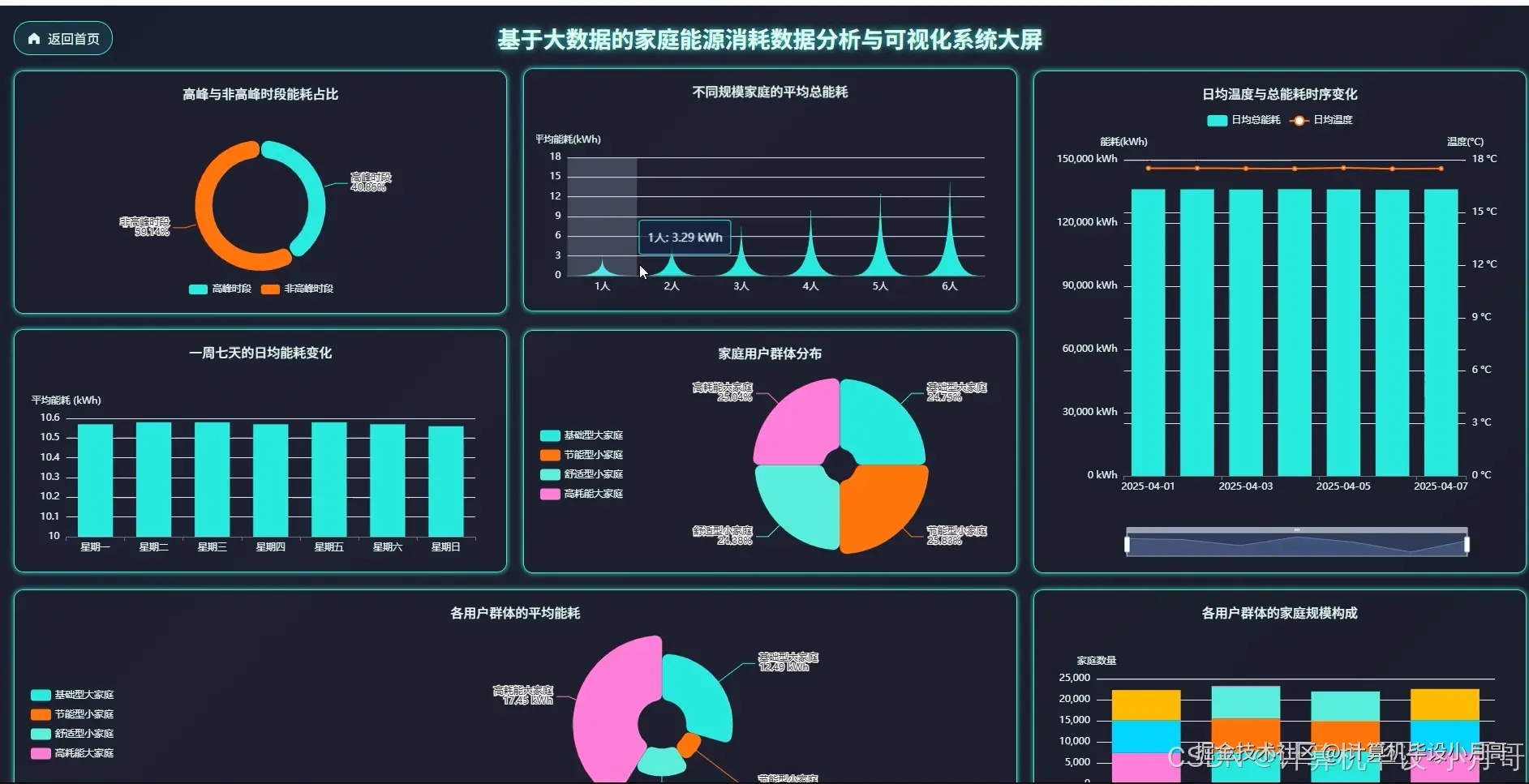Click the 基础型大家庭 legend icon in 家庭用户群体分布
Screen dimensions: 1529x784
click(x=548, y=435)
